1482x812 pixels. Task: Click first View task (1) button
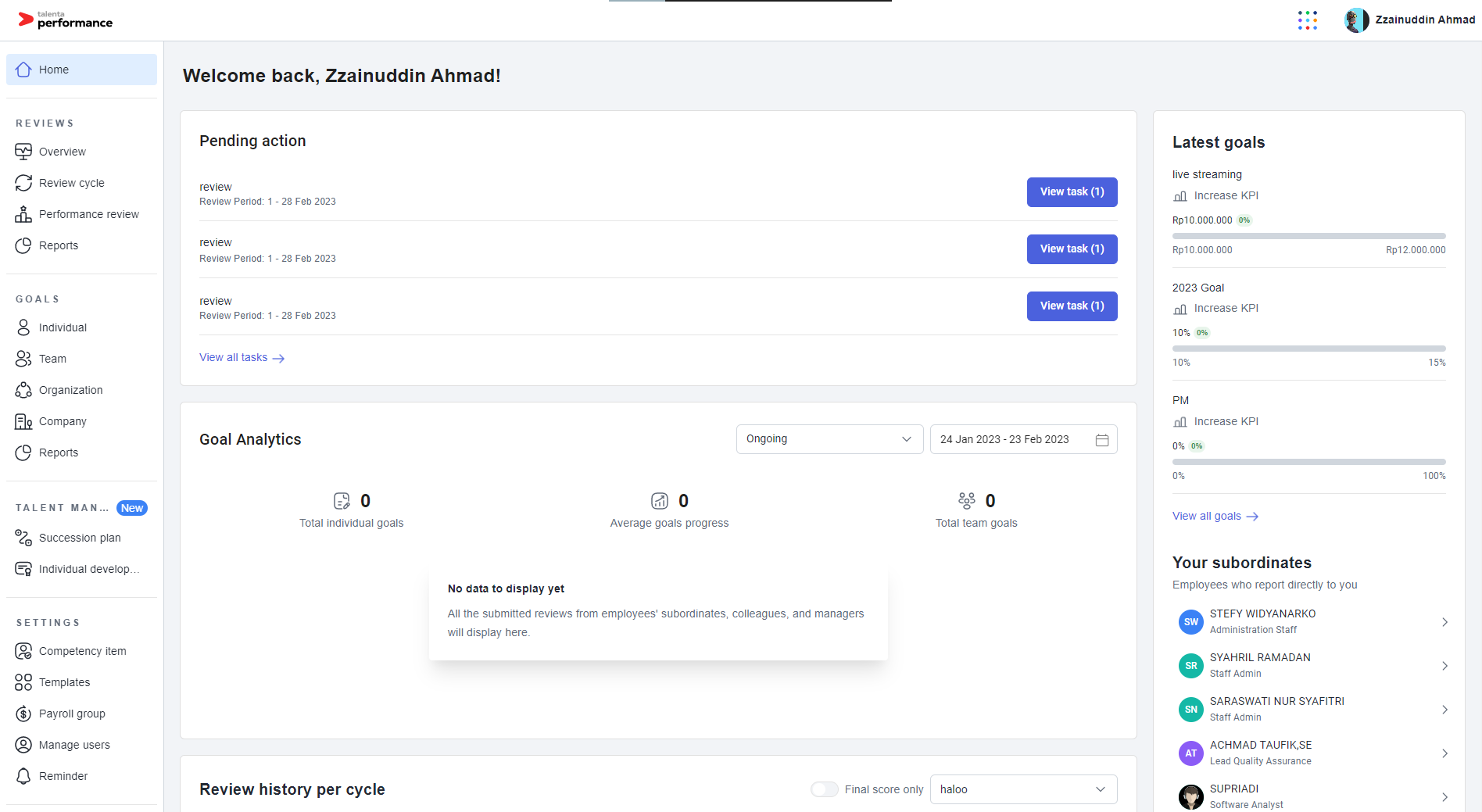tap(1072, 192)
